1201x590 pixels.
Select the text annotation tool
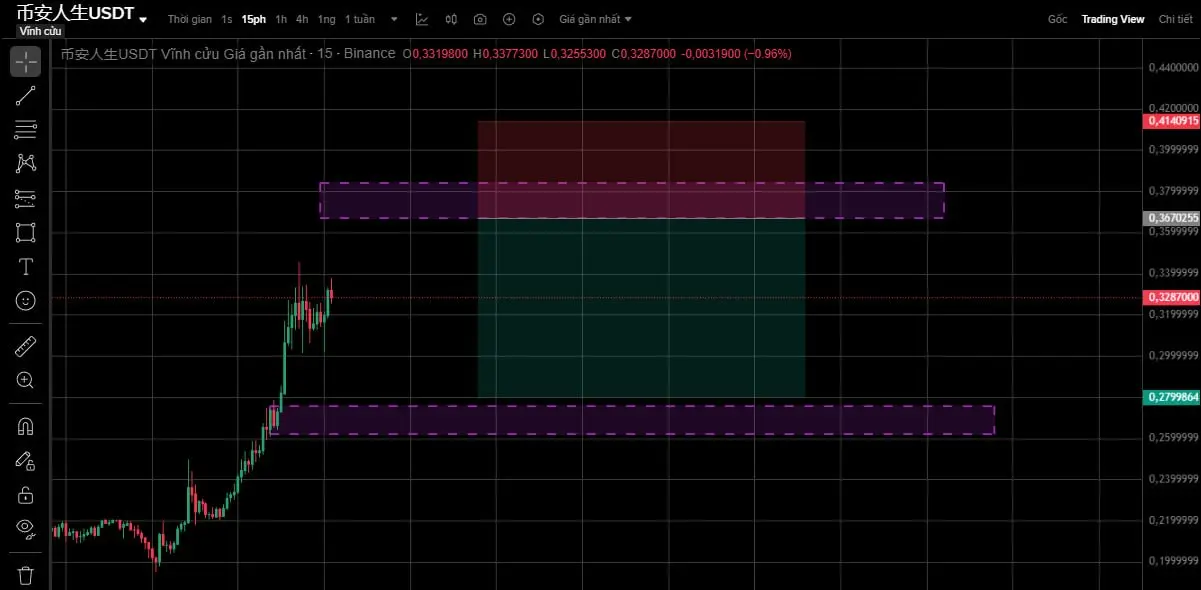[x=26, y=267]
